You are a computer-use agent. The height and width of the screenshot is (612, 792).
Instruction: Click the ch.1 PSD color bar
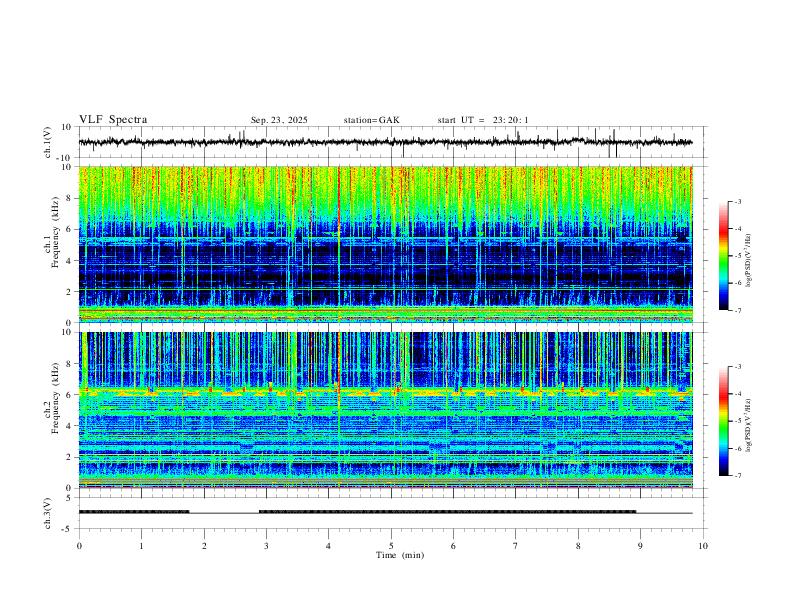pos(724,256)
